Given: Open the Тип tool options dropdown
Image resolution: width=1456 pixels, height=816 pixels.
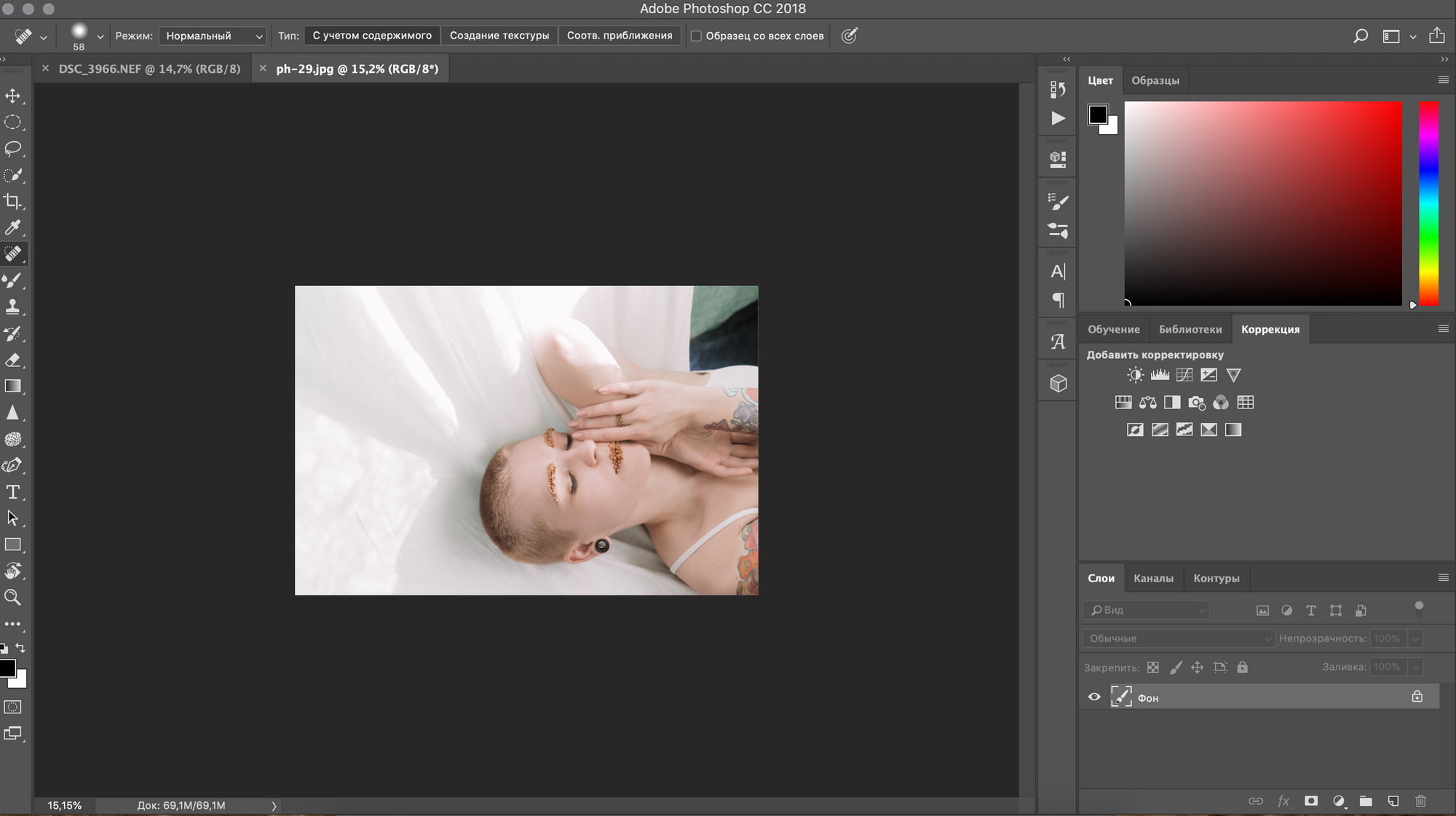Looking at the screenshot, I should (x=372, y=35).
